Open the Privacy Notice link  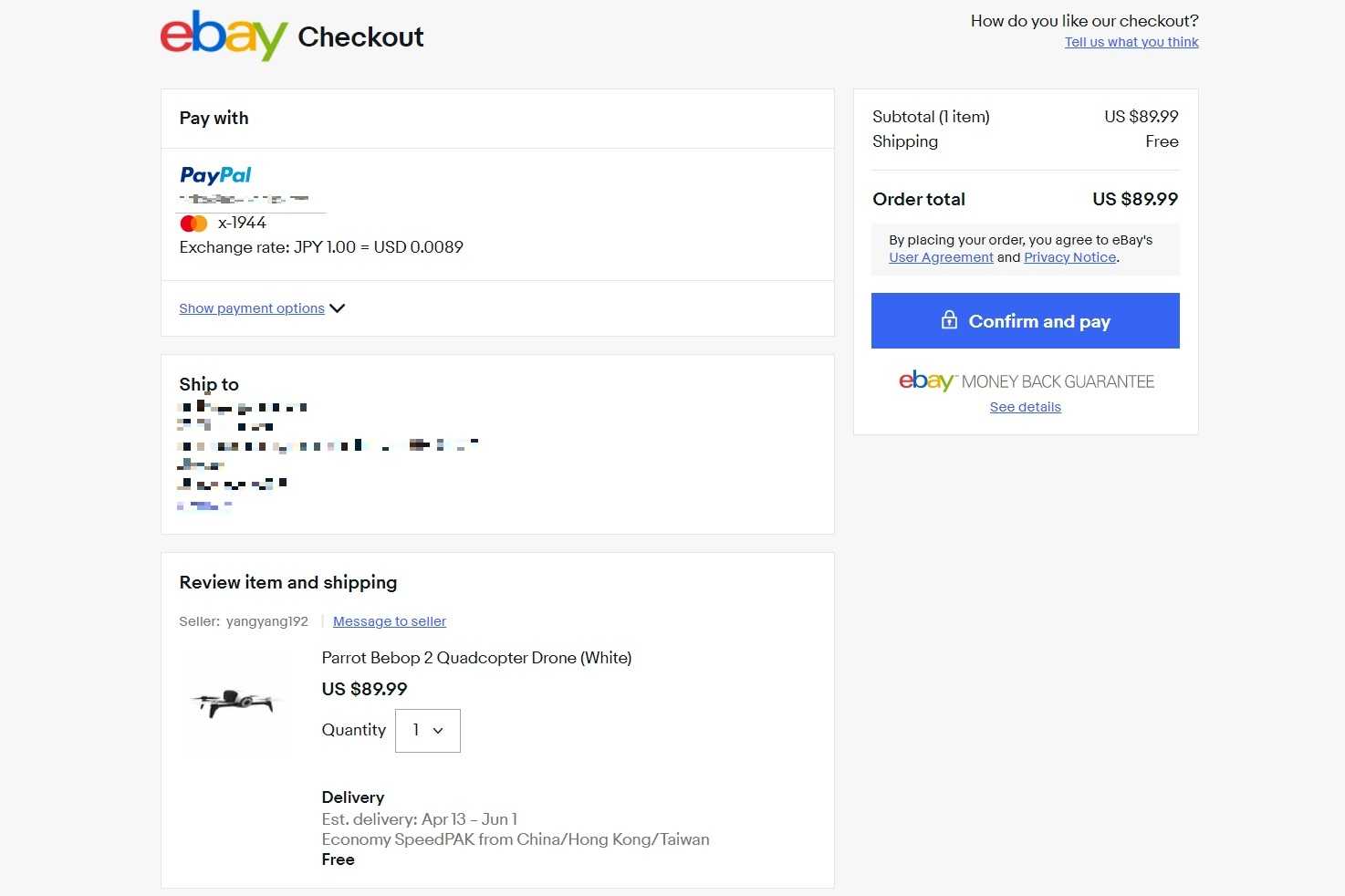pos(1069,257)
